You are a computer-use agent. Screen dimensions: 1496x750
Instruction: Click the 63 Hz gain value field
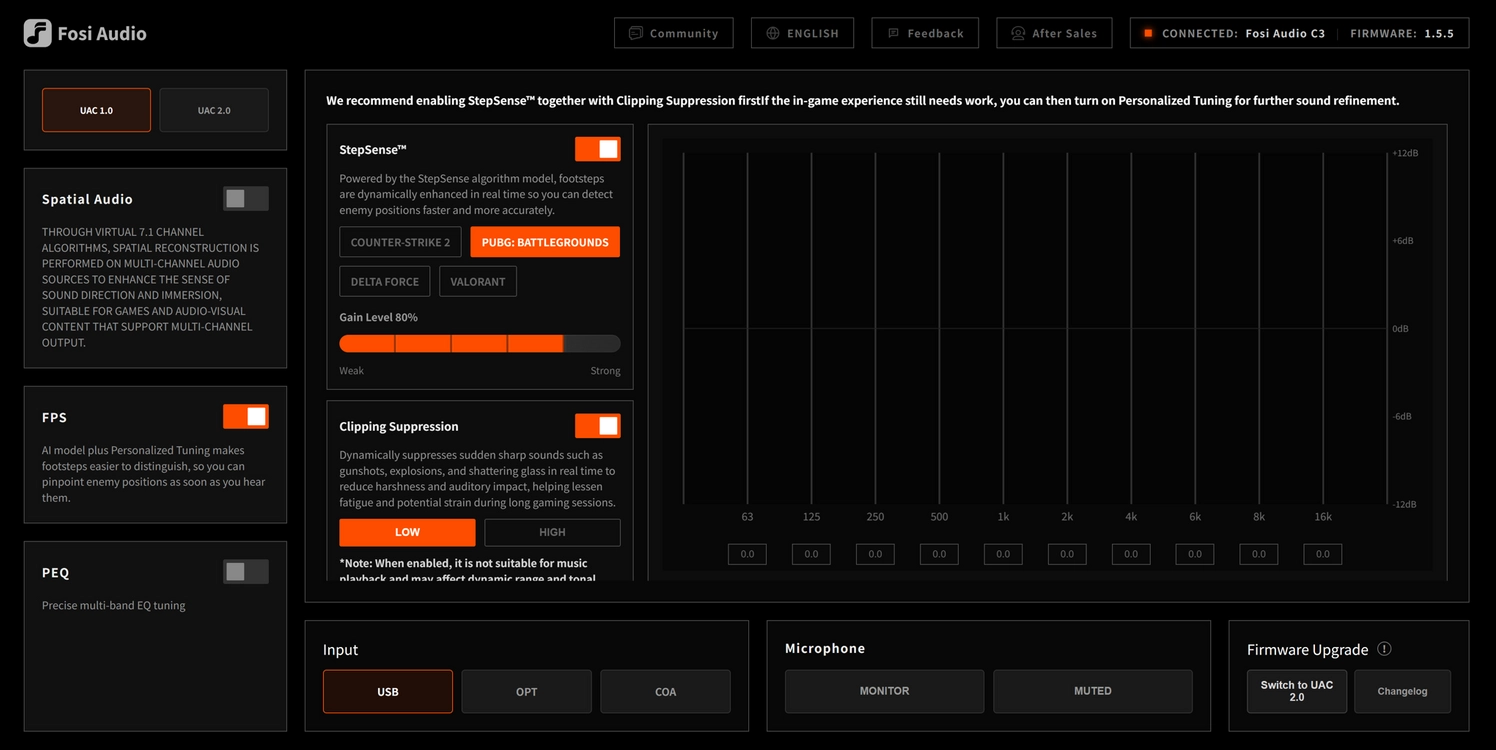coord(747,554)
